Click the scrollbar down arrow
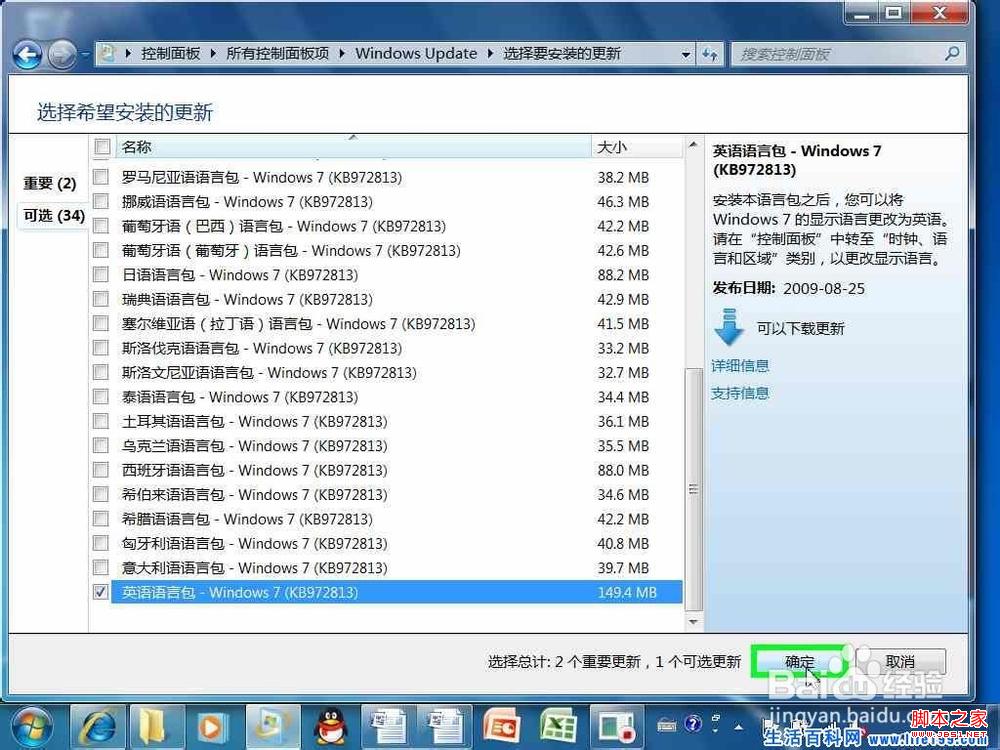Viewport: 1000px width, 750px height. (693, 622)
